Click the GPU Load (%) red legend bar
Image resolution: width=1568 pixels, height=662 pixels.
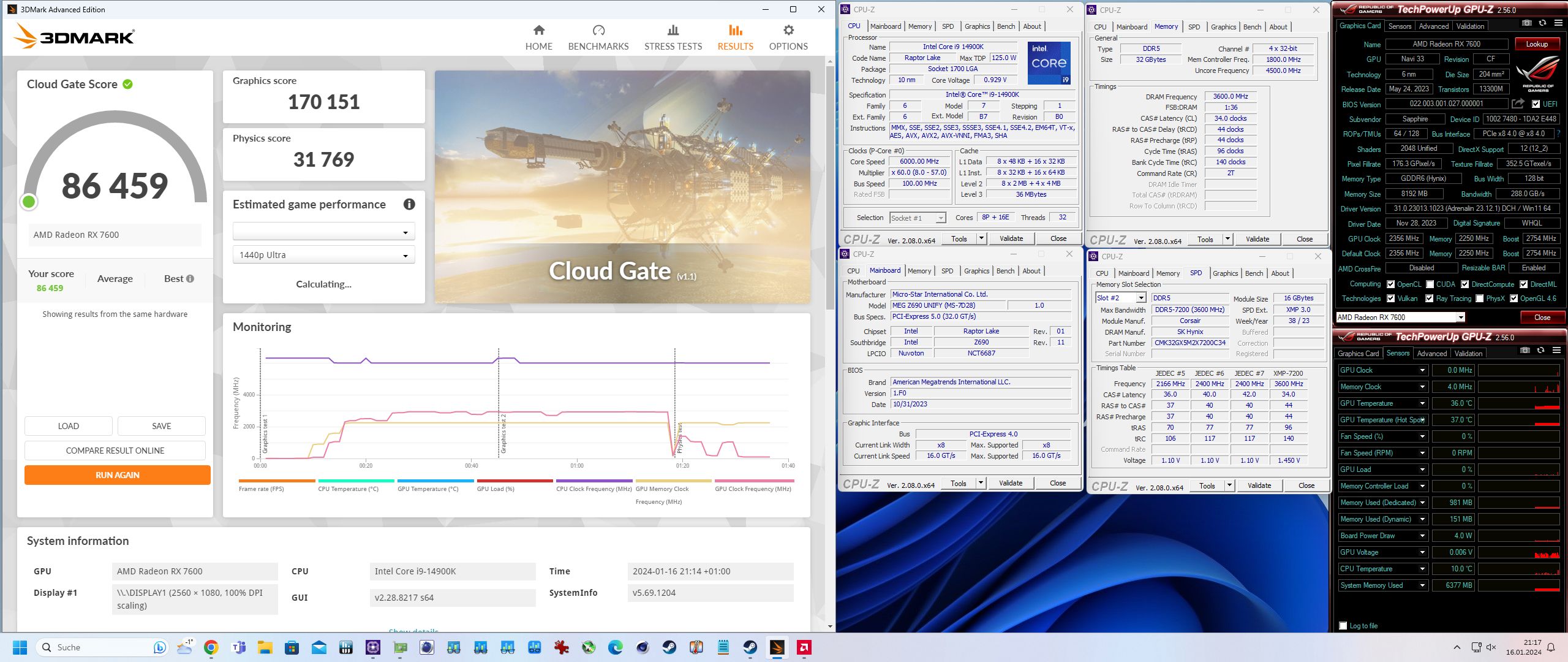[515, 481]
